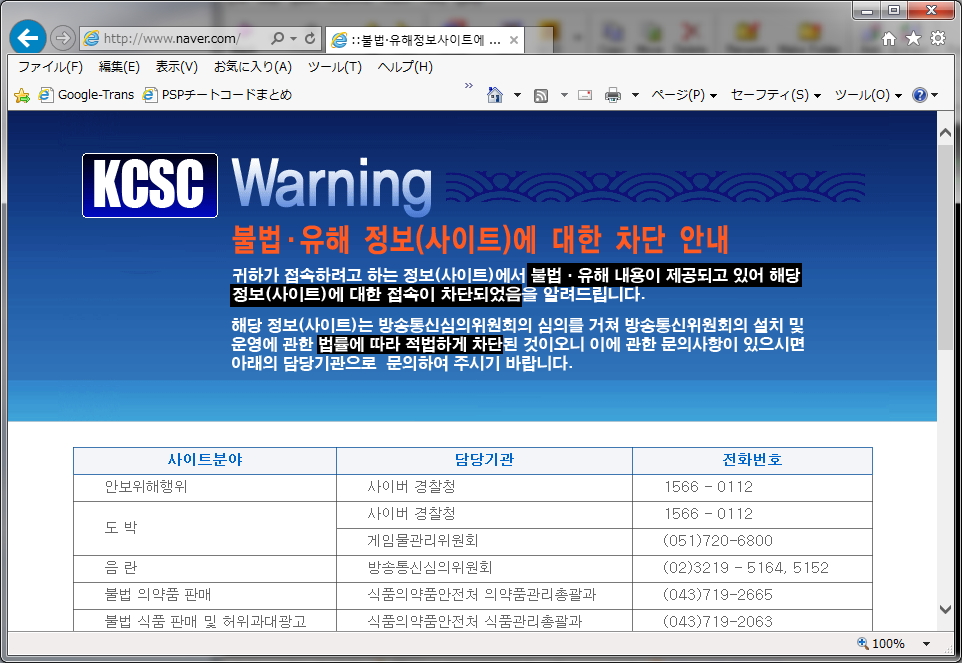Open Print options dropdown arrow
Viewport: 962px width, 663px height.
(636, 95)
